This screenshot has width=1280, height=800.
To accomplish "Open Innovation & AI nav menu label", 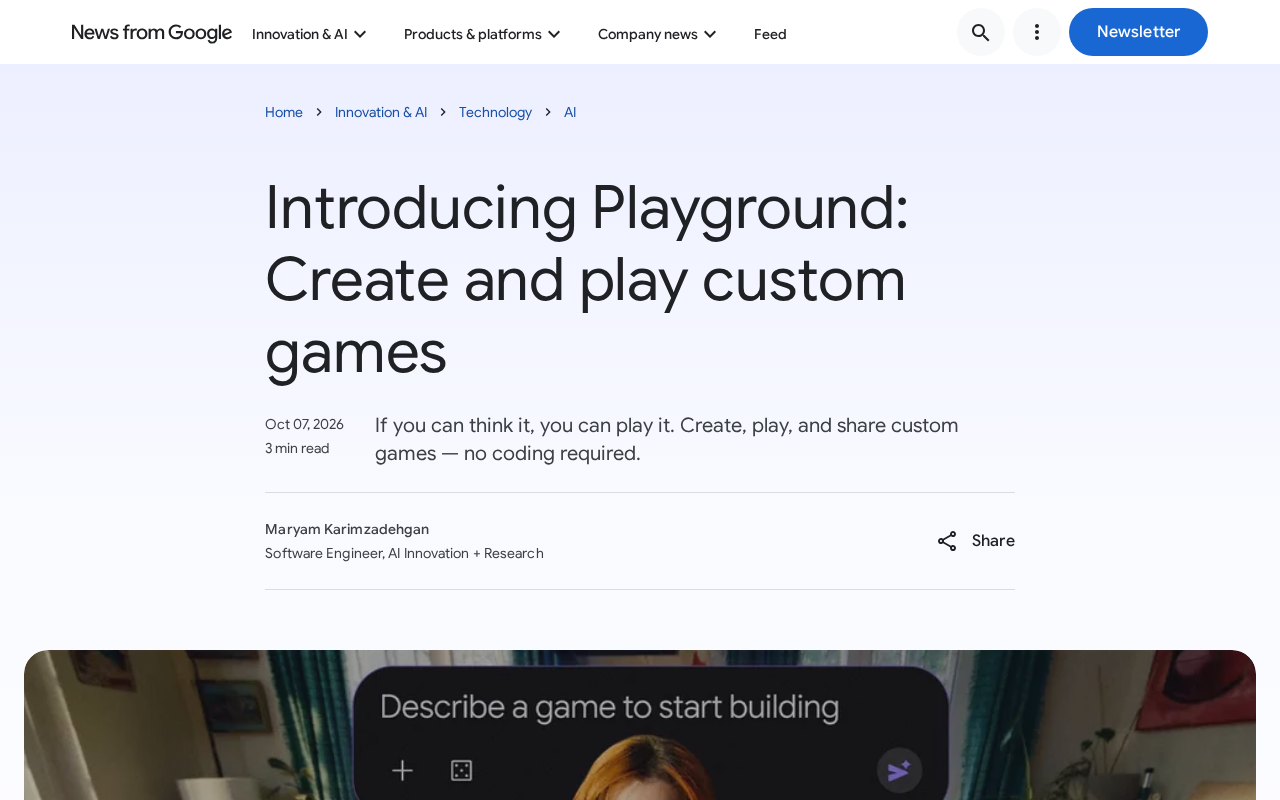I will [300, 34].
